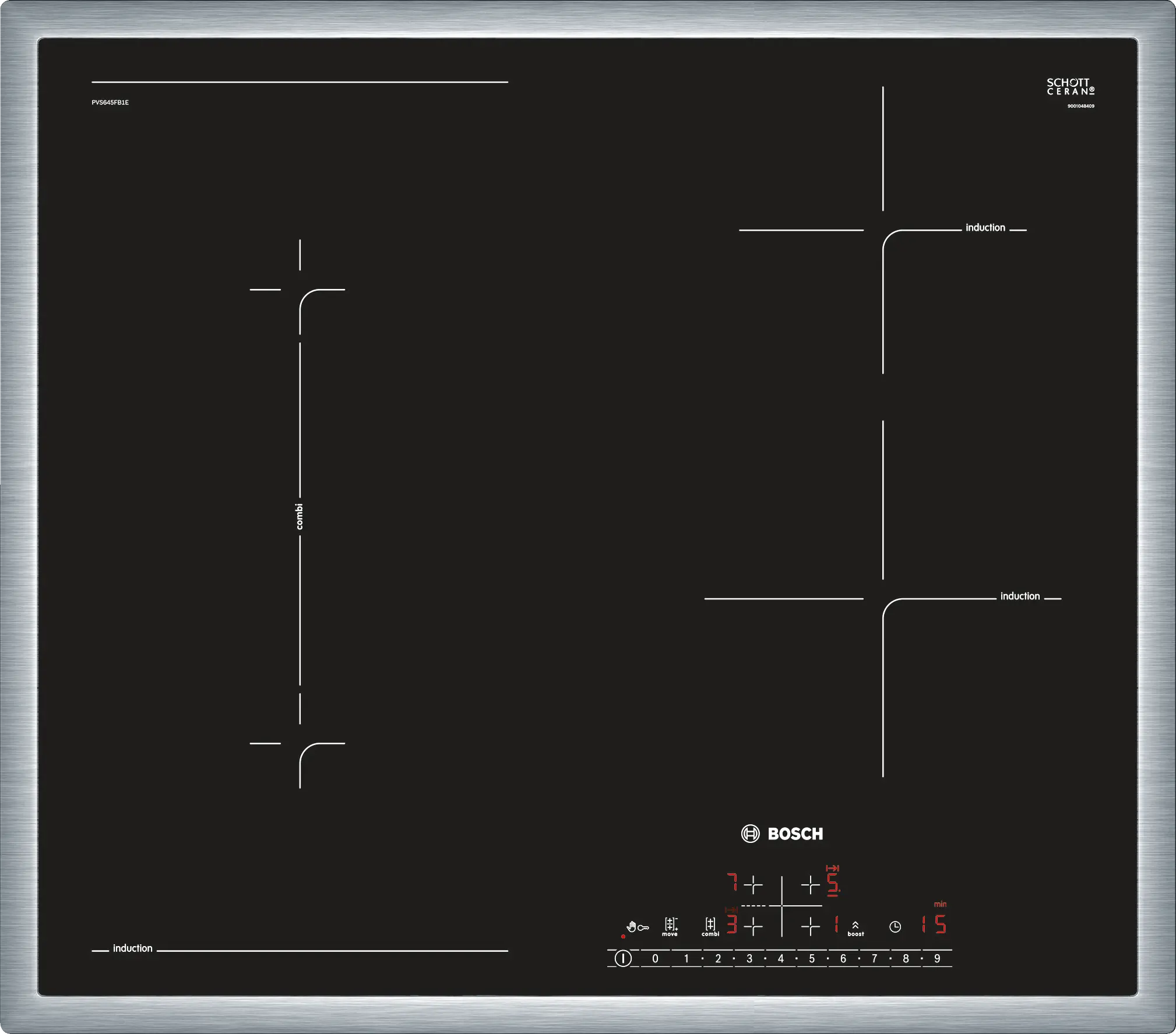Tap the timer clock icon

tap(895, 927)
